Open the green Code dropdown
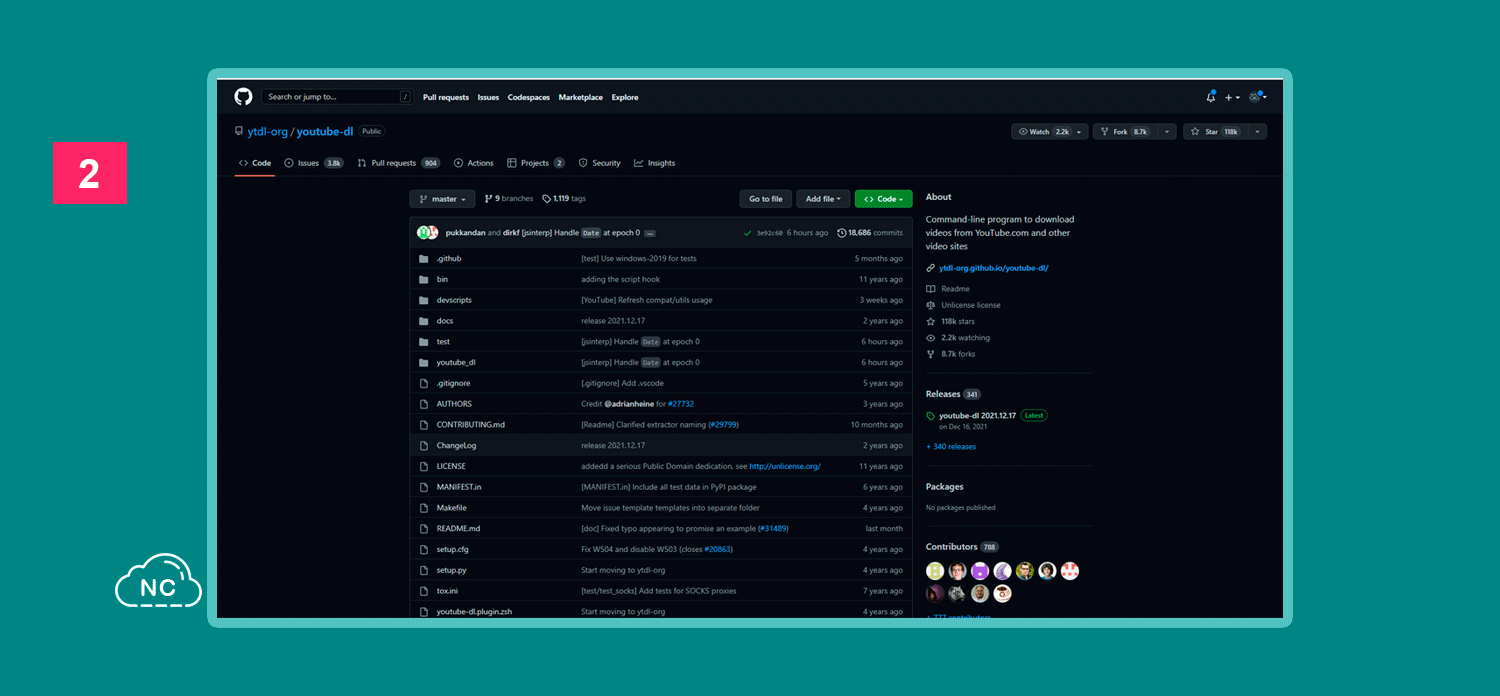Screen dimensions: 1500x696 [x=883, y=199]
